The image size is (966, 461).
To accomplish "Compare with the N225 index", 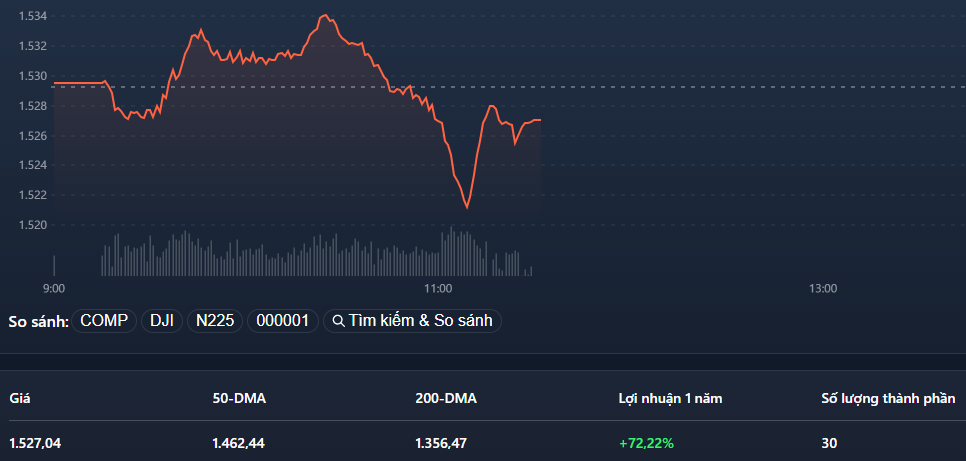I will click(x=215, y=321).
